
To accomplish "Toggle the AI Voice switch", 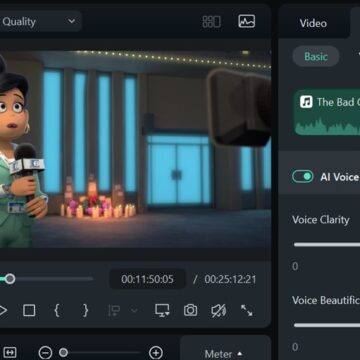I will 303,176.
